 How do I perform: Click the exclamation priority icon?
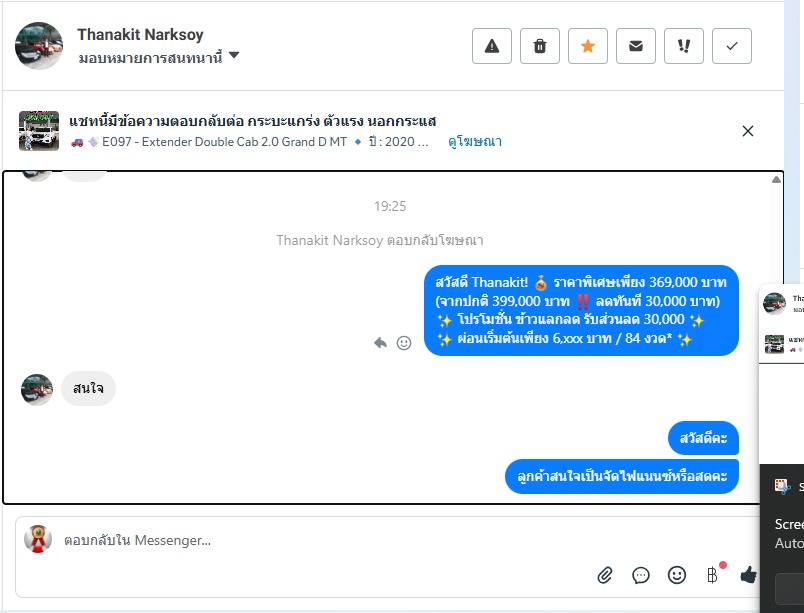point(684,46)
